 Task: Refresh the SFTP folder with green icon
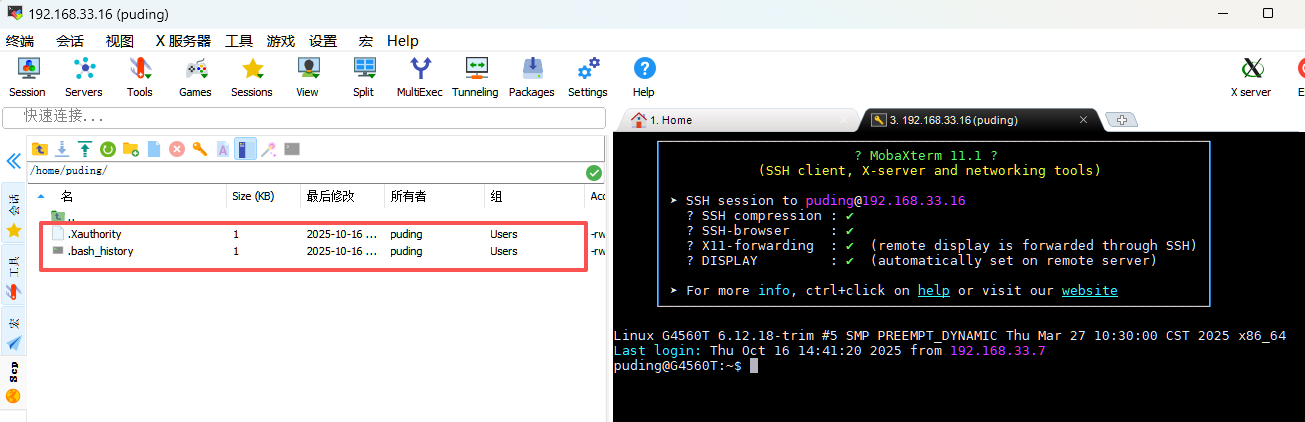[107, 149]
